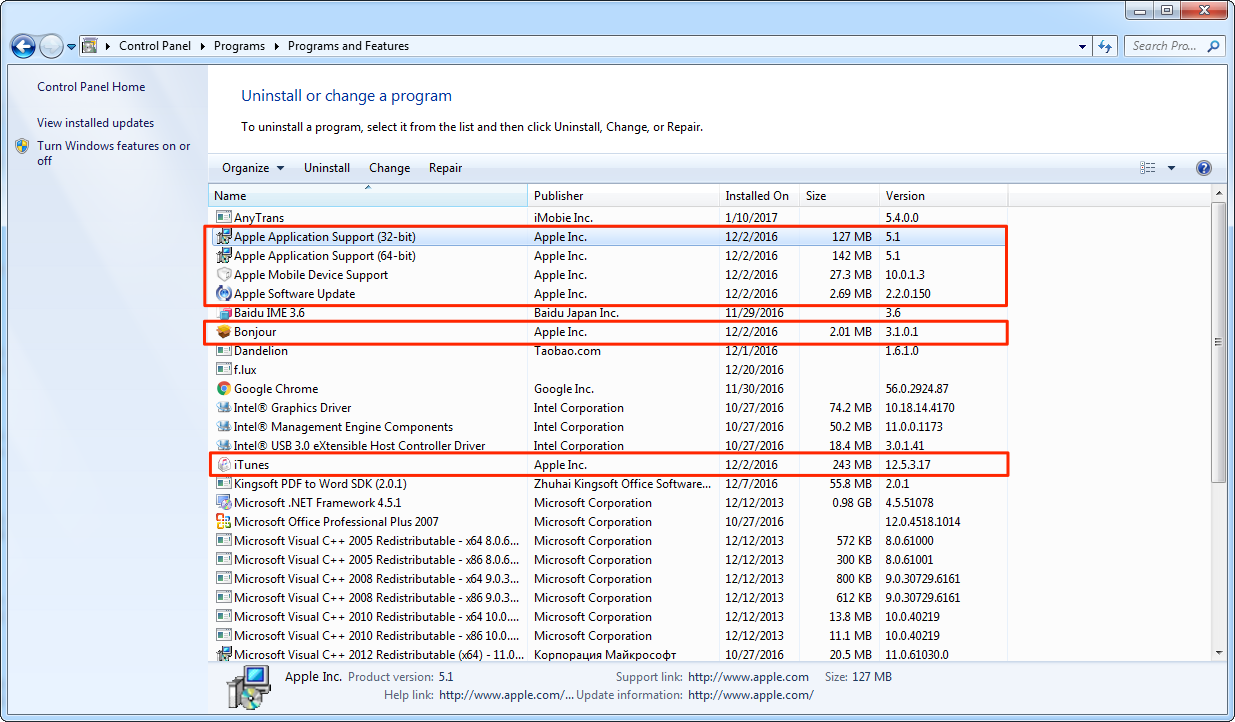
Task: Open the View installed updates link
Action: click(x=95, y=123)
